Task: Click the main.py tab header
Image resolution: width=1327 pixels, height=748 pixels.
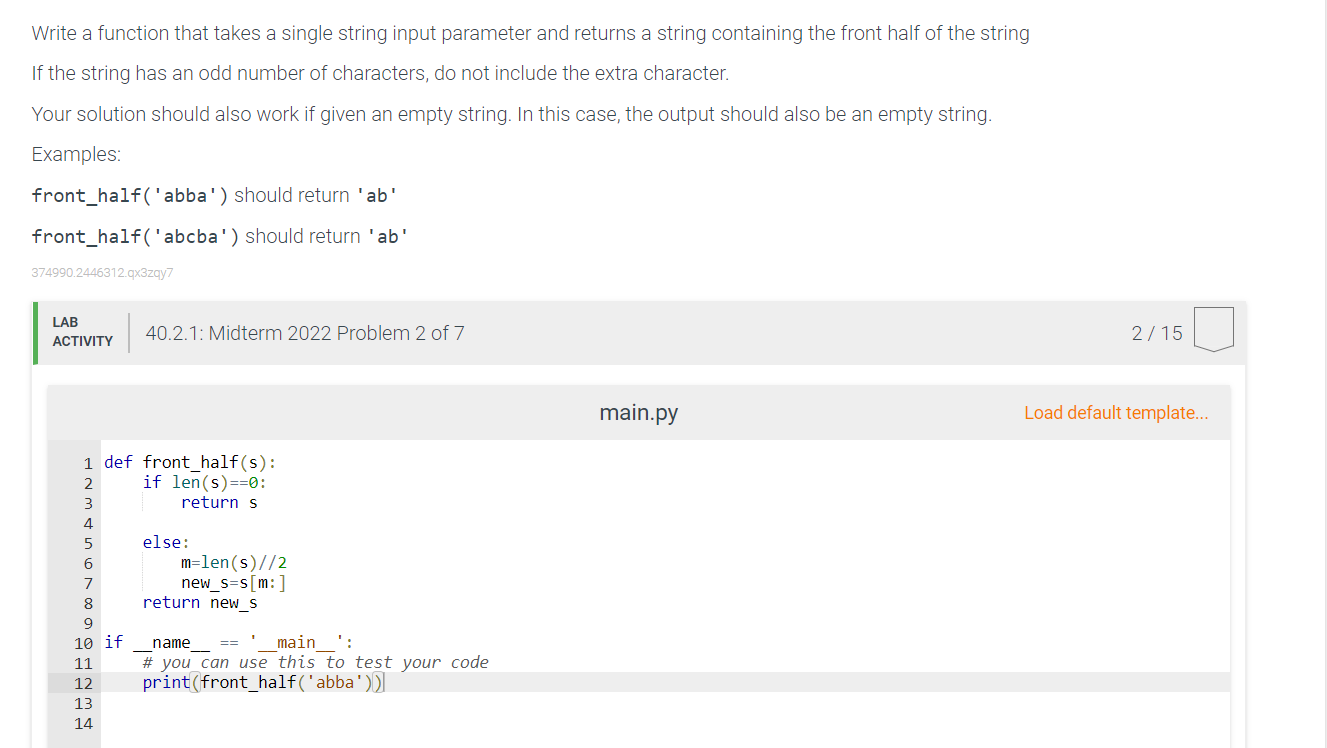Action: 638,412
